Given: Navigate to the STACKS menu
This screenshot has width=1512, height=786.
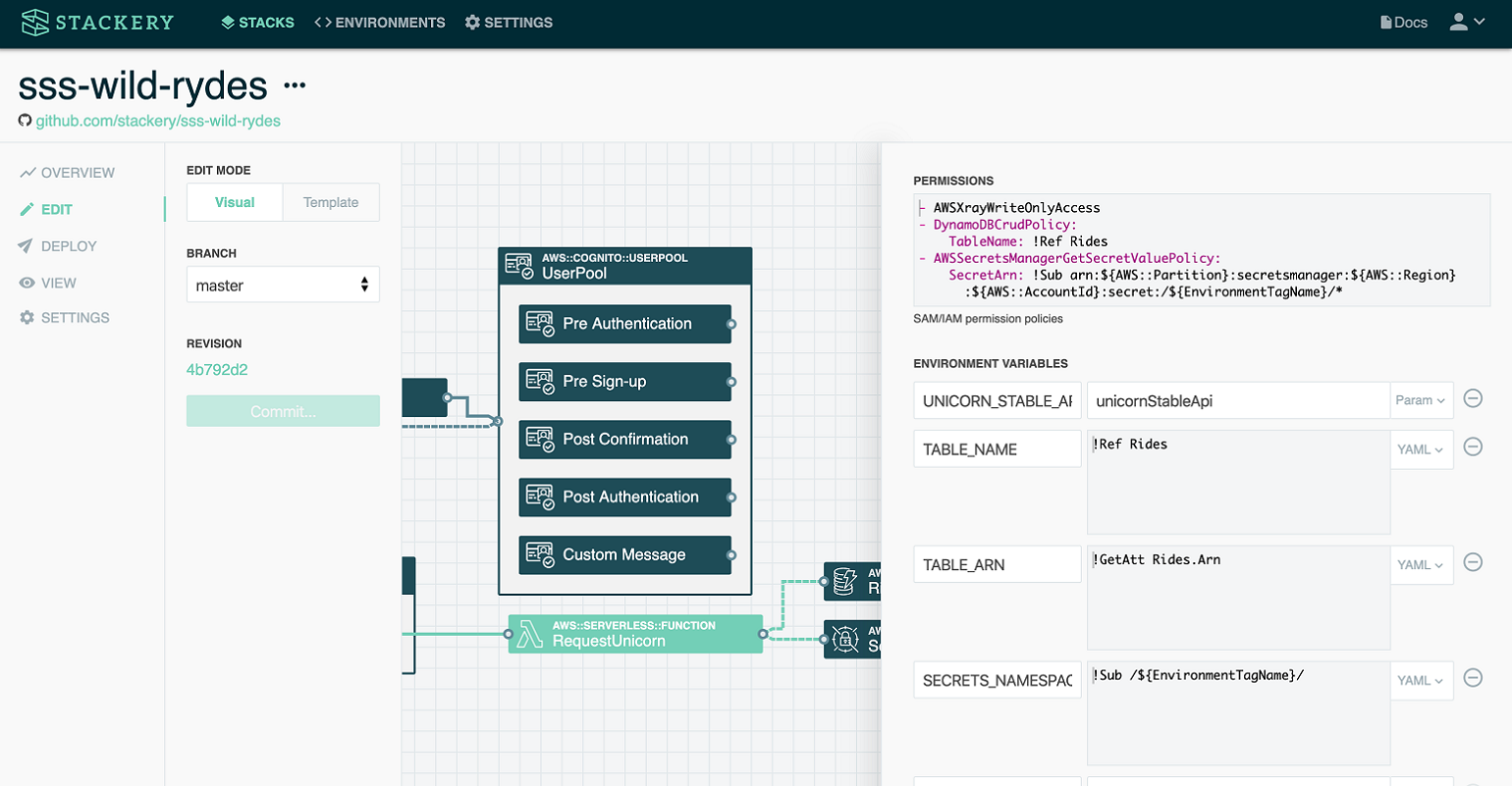Looking at the screenshot, I should tap(257, 22).
